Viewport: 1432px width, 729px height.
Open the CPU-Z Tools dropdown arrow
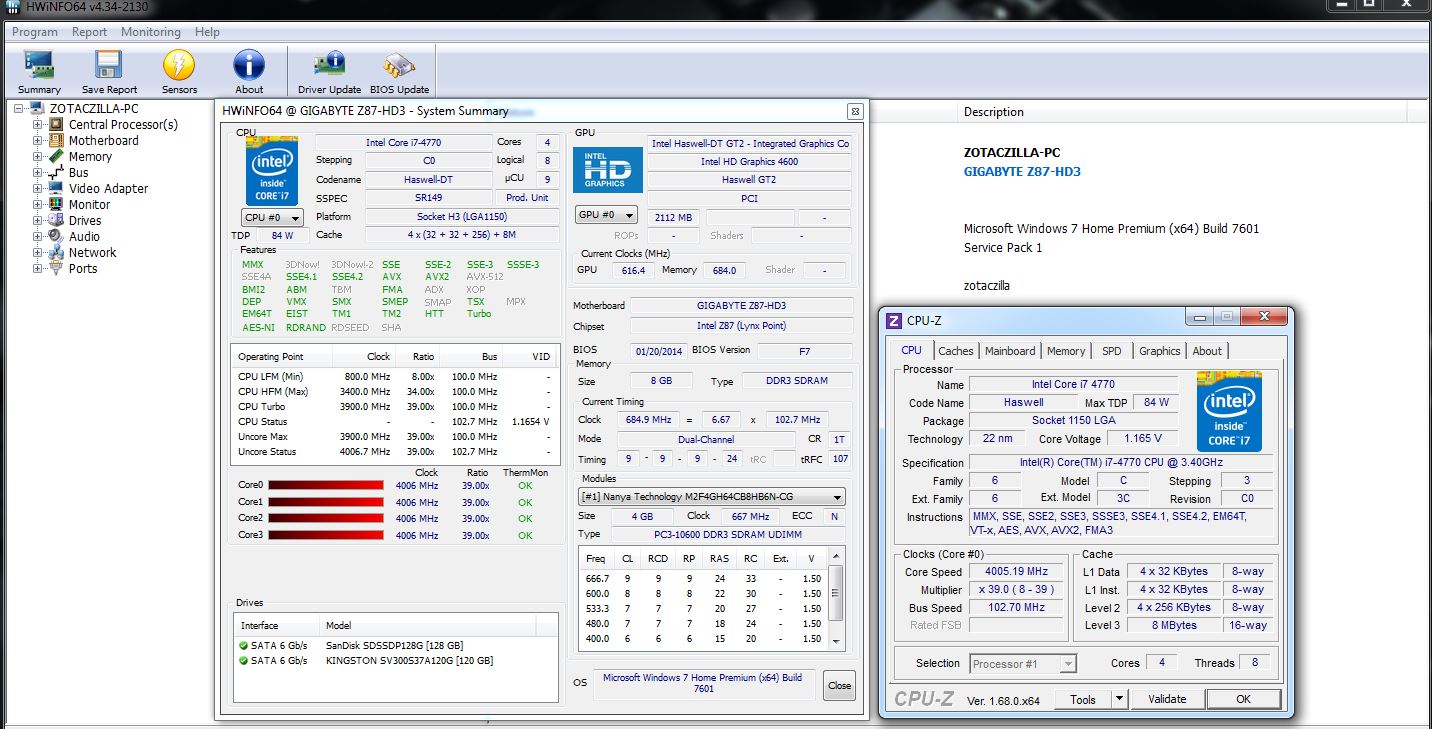(1120, 699)
